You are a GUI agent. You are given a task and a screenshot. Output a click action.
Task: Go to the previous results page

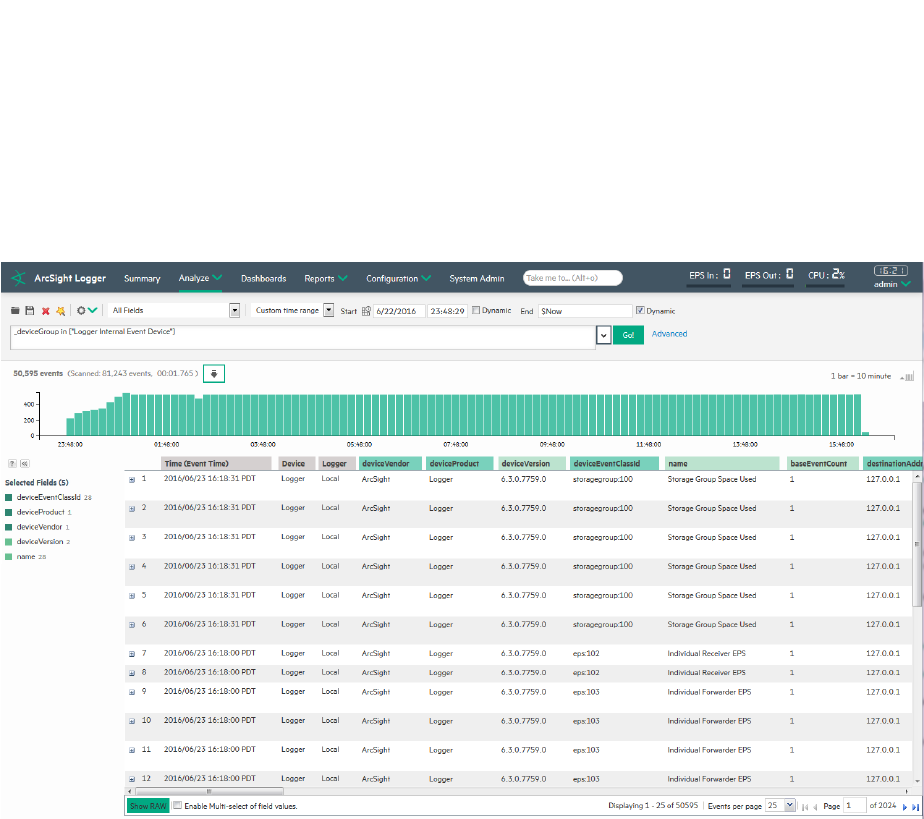click(815, 807)
